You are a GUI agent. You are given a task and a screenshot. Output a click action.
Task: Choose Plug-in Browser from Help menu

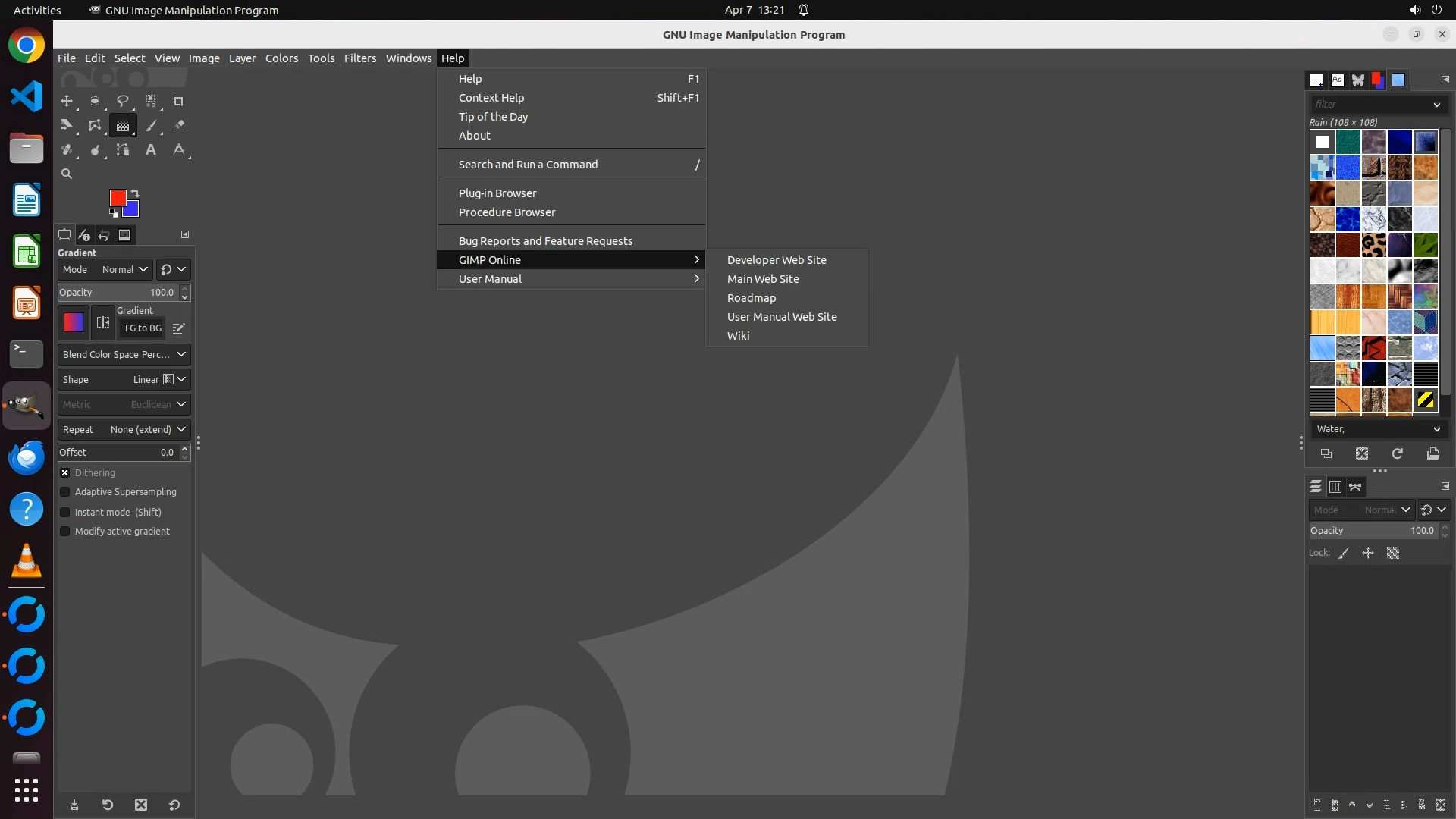497,193
